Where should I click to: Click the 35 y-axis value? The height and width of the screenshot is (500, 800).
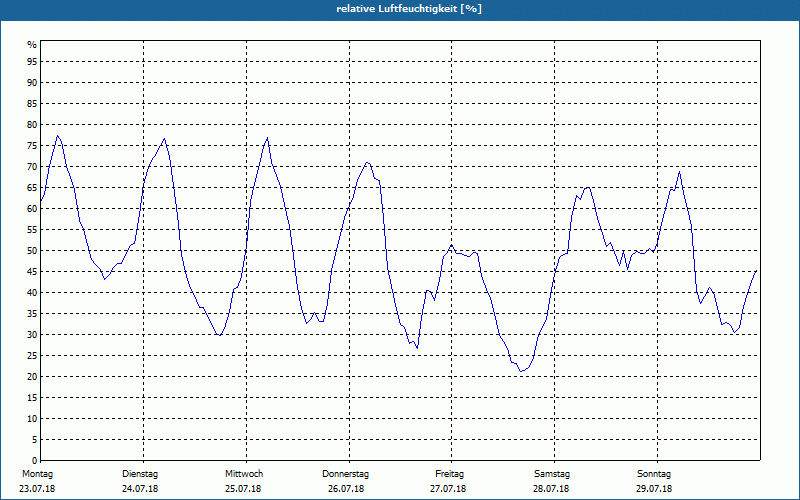click(32, 314)
